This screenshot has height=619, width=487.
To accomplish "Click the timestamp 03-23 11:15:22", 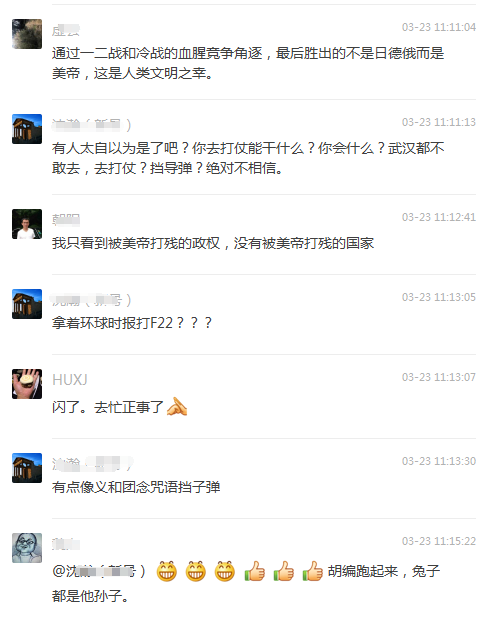I will coord(439,541).
